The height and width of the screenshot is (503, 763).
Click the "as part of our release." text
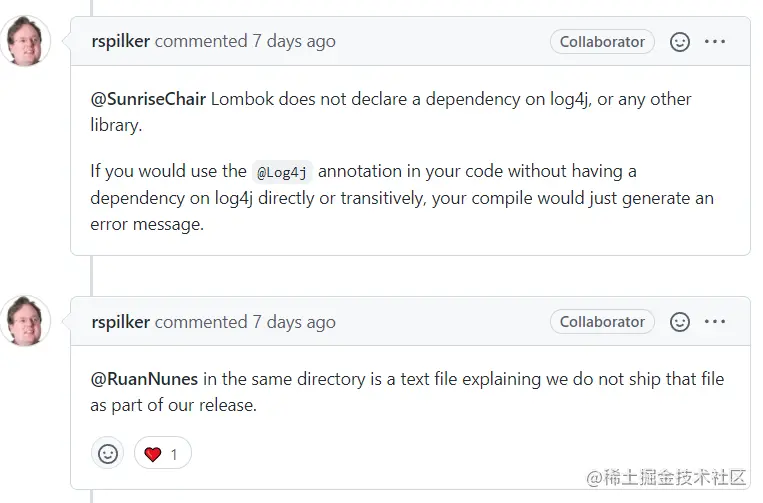(x=173, y=406)
